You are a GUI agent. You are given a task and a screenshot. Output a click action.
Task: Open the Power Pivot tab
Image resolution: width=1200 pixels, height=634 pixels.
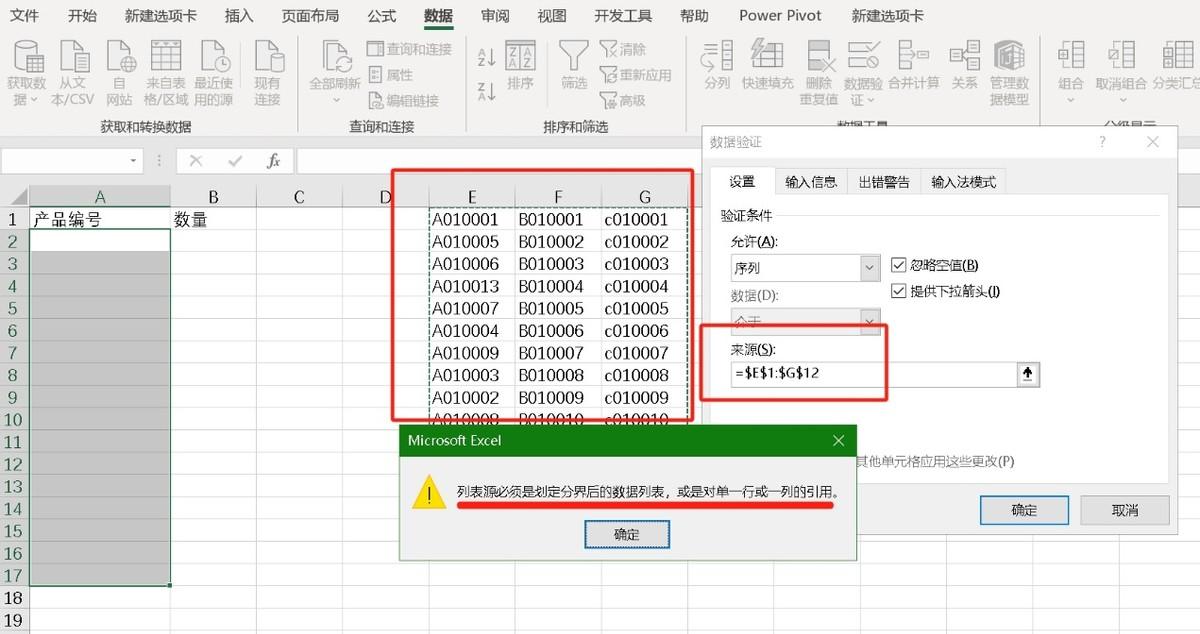click(x=780, y=16)
